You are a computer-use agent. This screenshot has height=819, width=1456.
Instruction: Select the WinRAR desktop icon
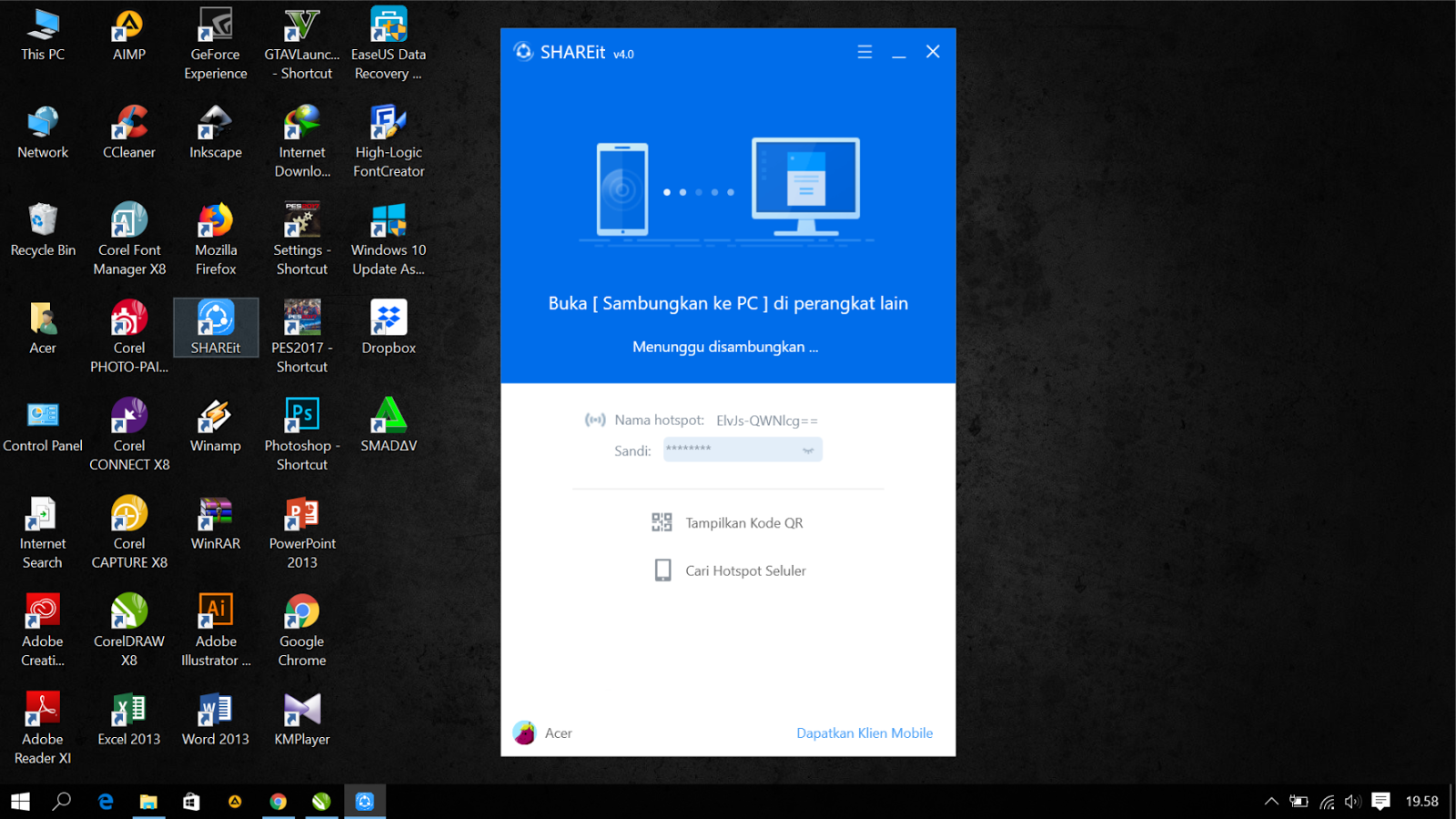pyautogui.click(x=216, y=524)
